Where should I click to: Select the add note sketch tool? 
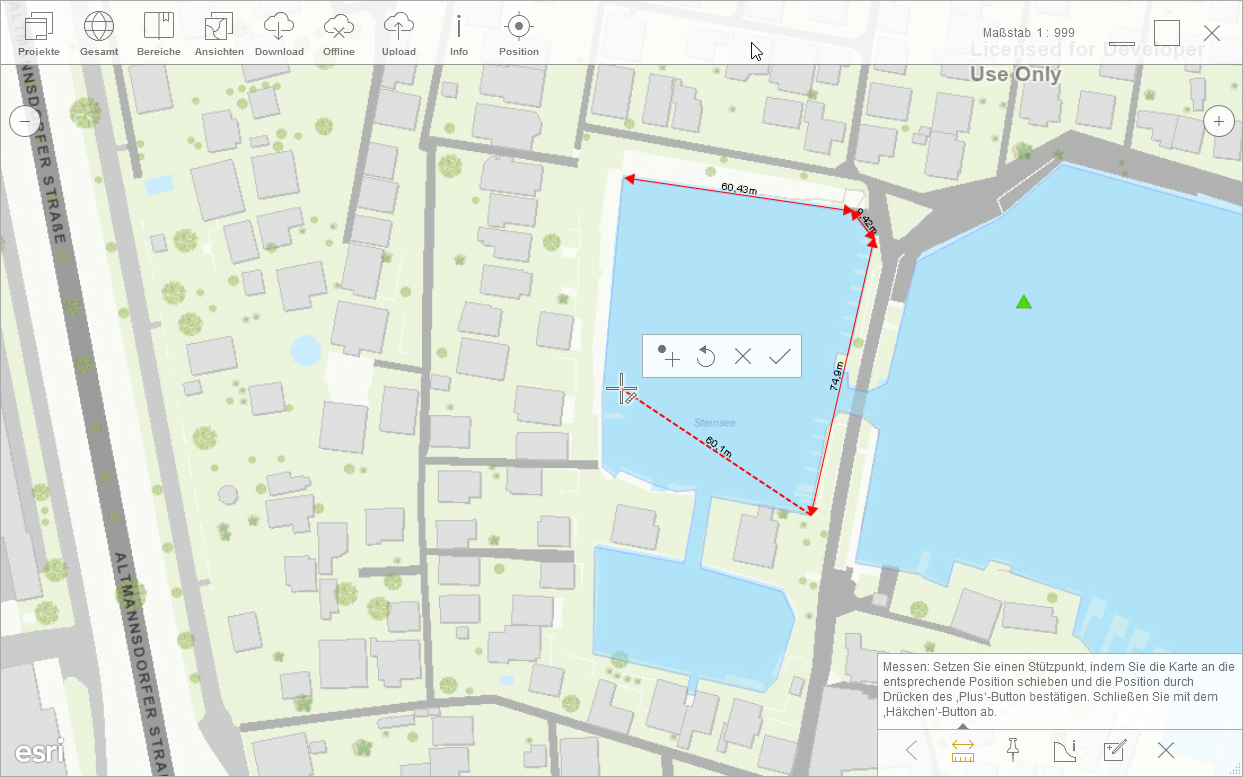tap(1115, 750)
